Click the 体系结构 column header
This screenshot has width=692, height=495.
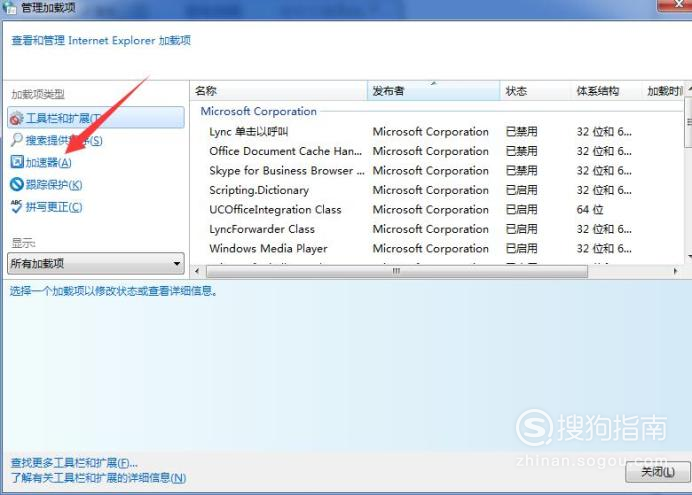[604, 91]
